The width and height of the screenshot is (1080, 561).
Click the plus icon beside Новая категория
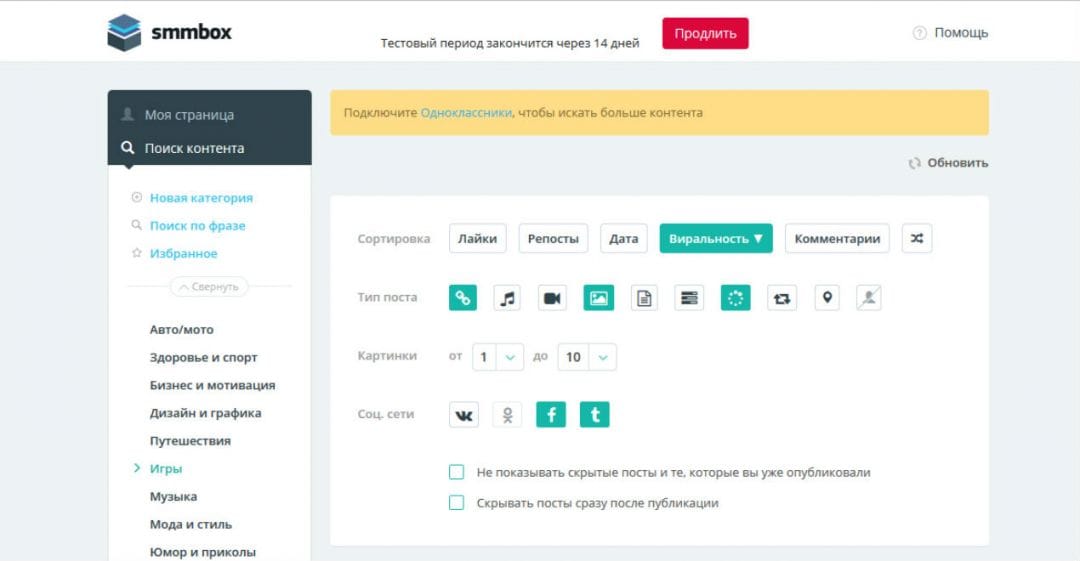pyautogui.click(x=136, y=197)
